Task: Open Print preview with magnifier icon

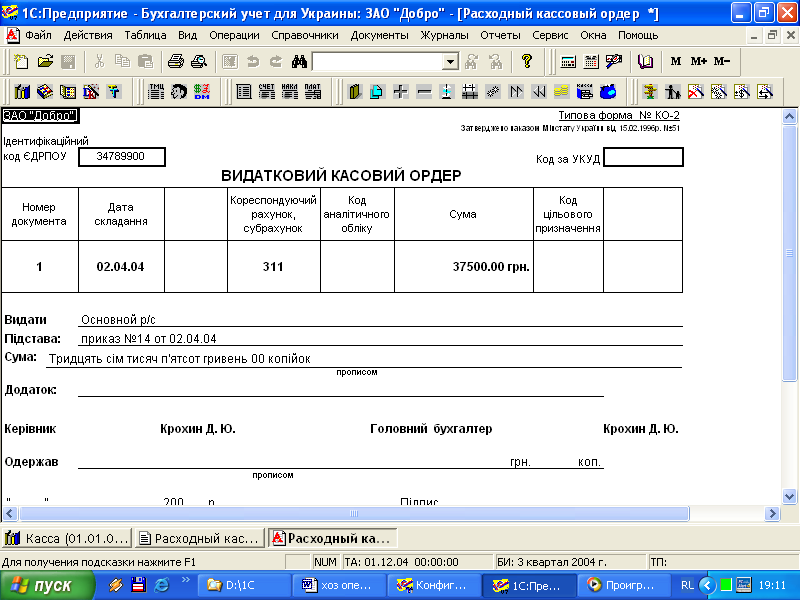Action: [x=199, y=62]
